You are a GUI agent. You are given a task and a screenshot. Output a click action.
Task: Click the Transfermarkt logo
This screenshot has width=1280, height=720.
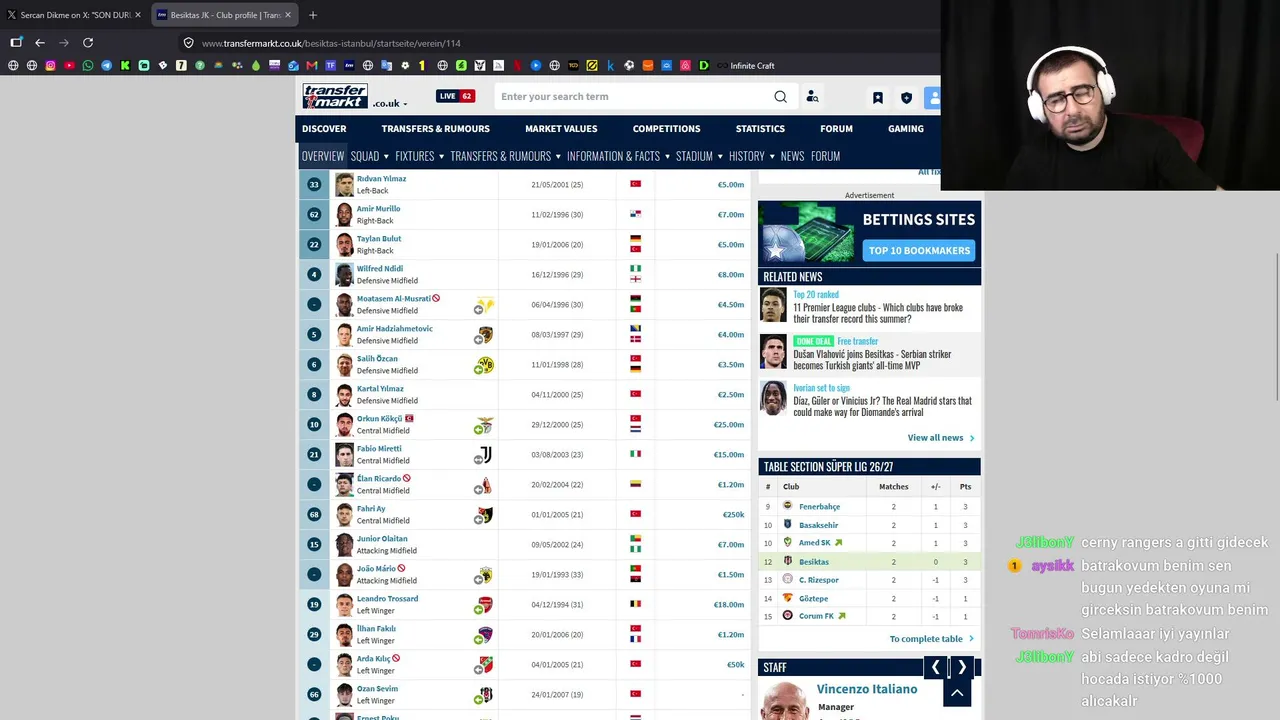[x=335, y=96]
